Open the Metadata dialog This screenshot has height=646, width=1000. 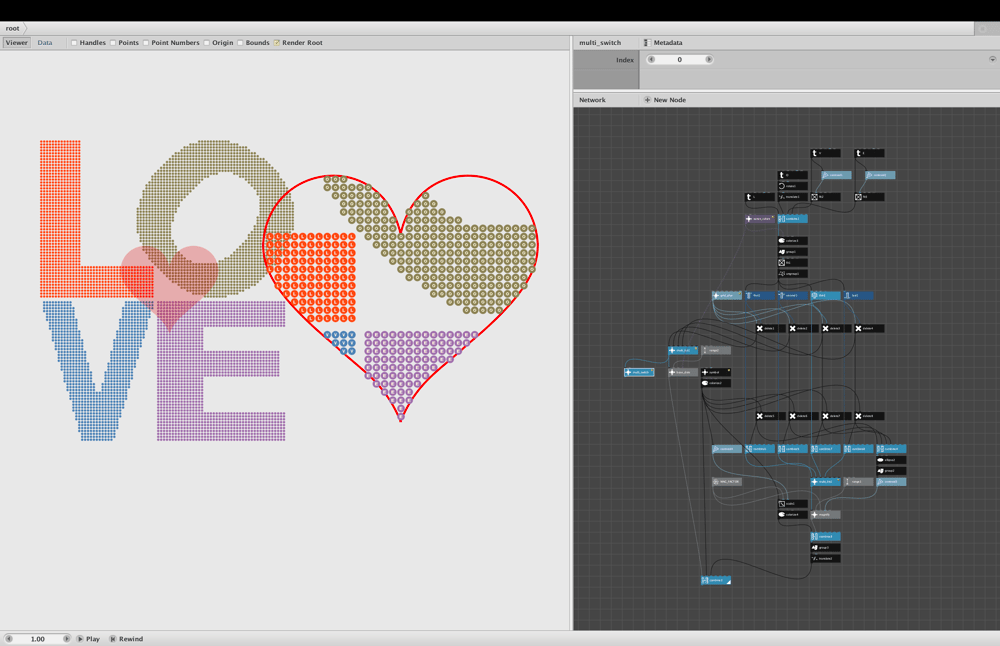coord(663,43)
